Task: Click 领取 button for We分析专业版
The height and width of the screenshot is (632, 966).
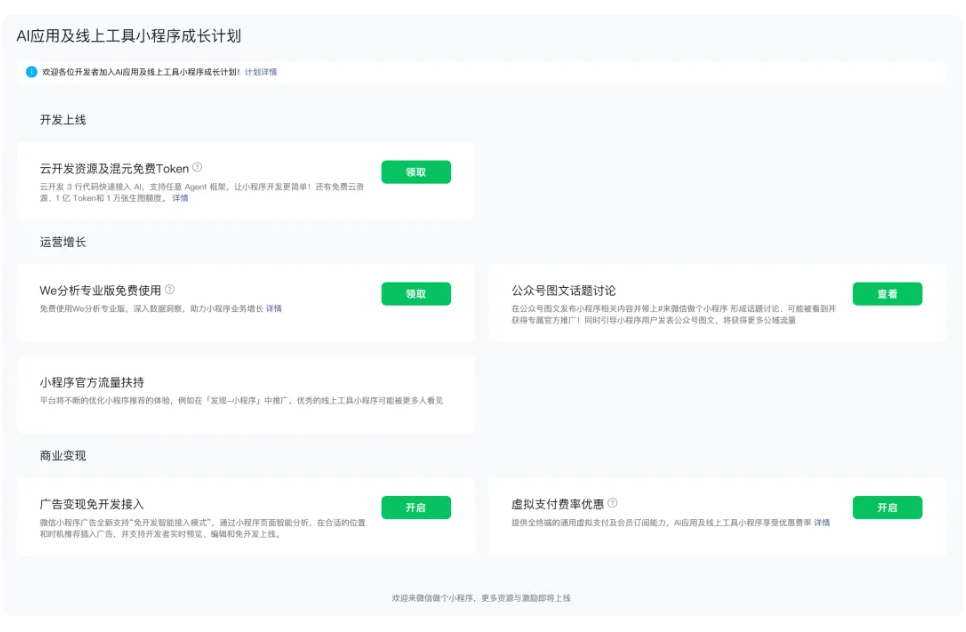Action: tap(416, 294)
